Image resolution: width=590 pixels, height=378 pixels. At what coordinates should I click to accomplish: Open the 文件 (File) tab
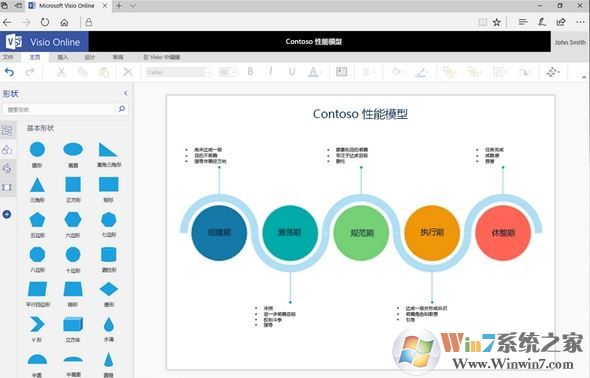pos(8,57)
